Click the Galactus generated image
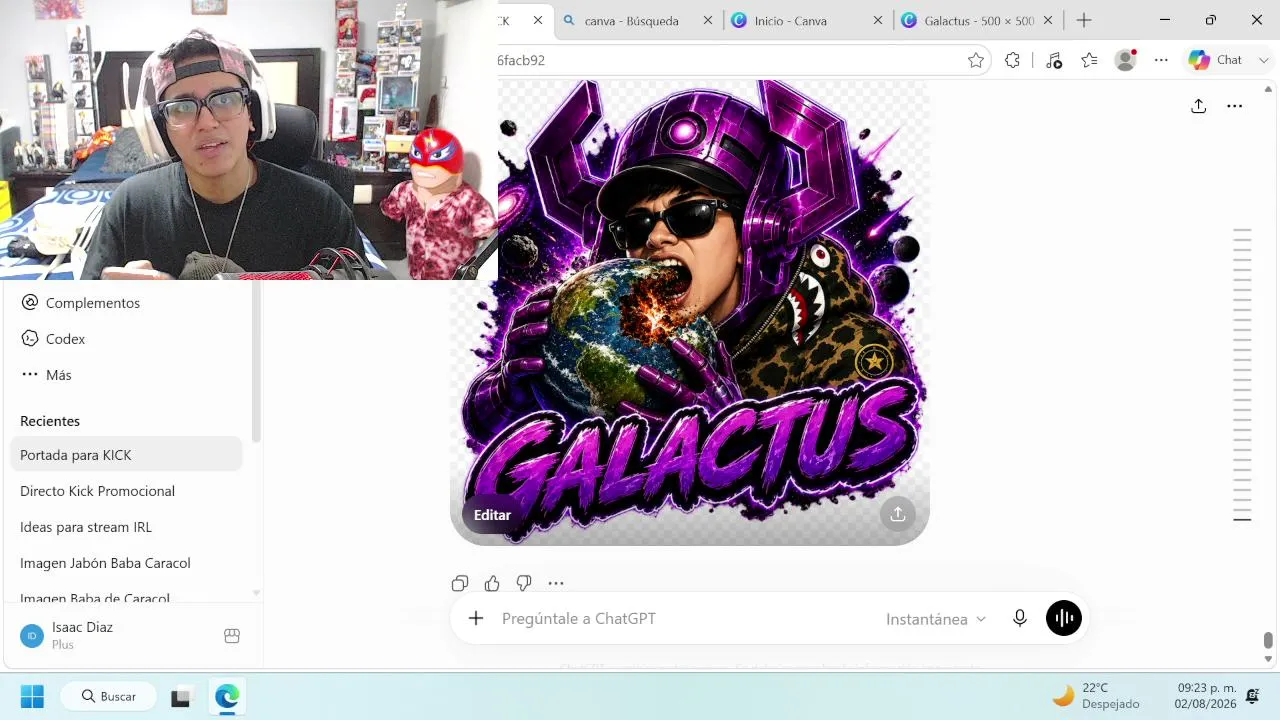Viewport: 1280px width, 720px height. [690, 312]
